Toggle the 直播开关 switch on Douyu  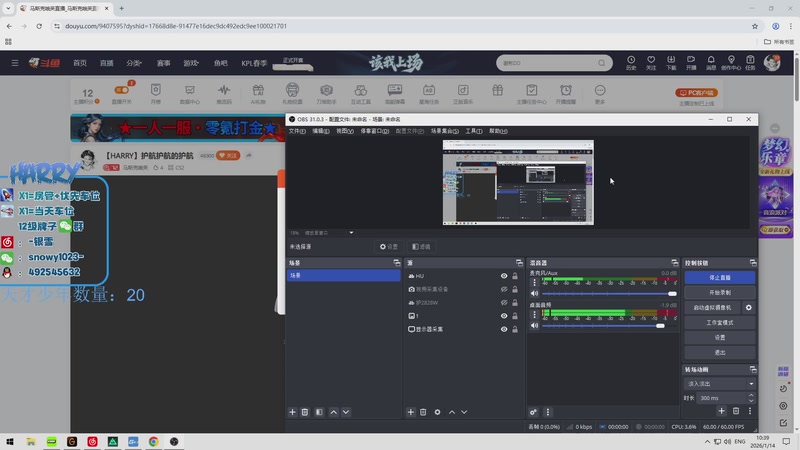coord(122,90)
